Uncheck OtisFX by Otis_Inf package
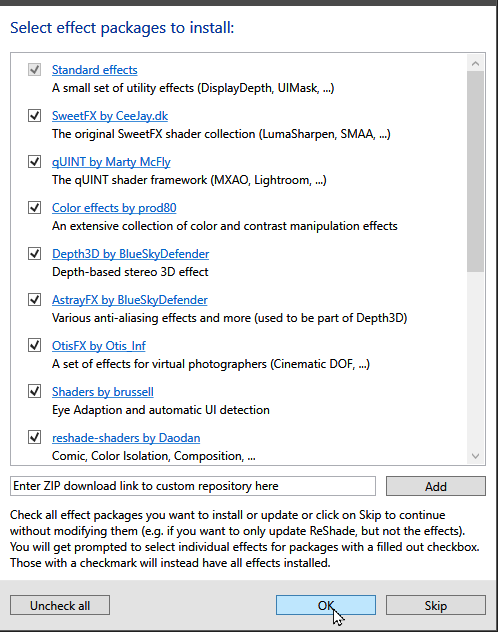 35,345
